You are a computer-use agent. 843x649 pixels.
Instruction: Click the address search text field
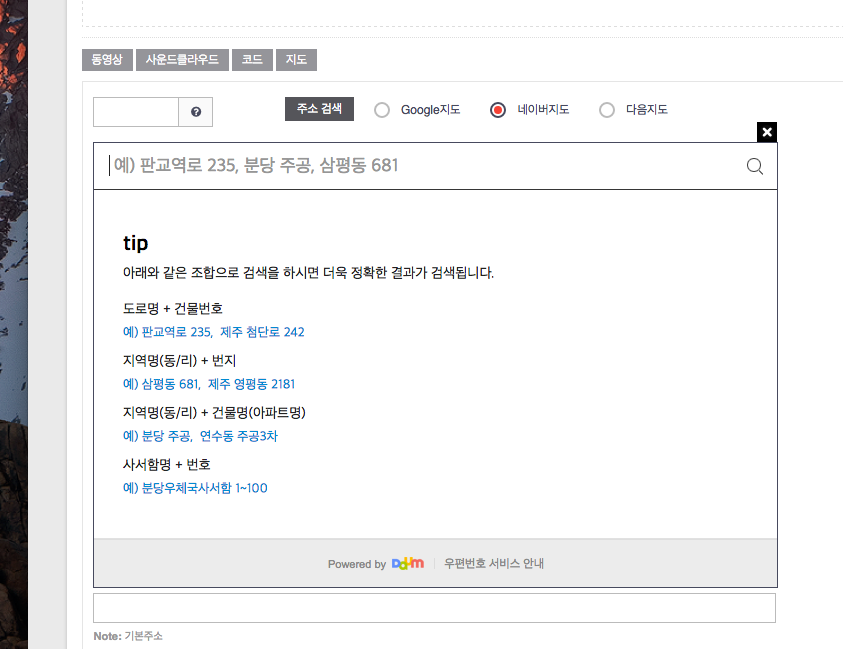(419, 166)
